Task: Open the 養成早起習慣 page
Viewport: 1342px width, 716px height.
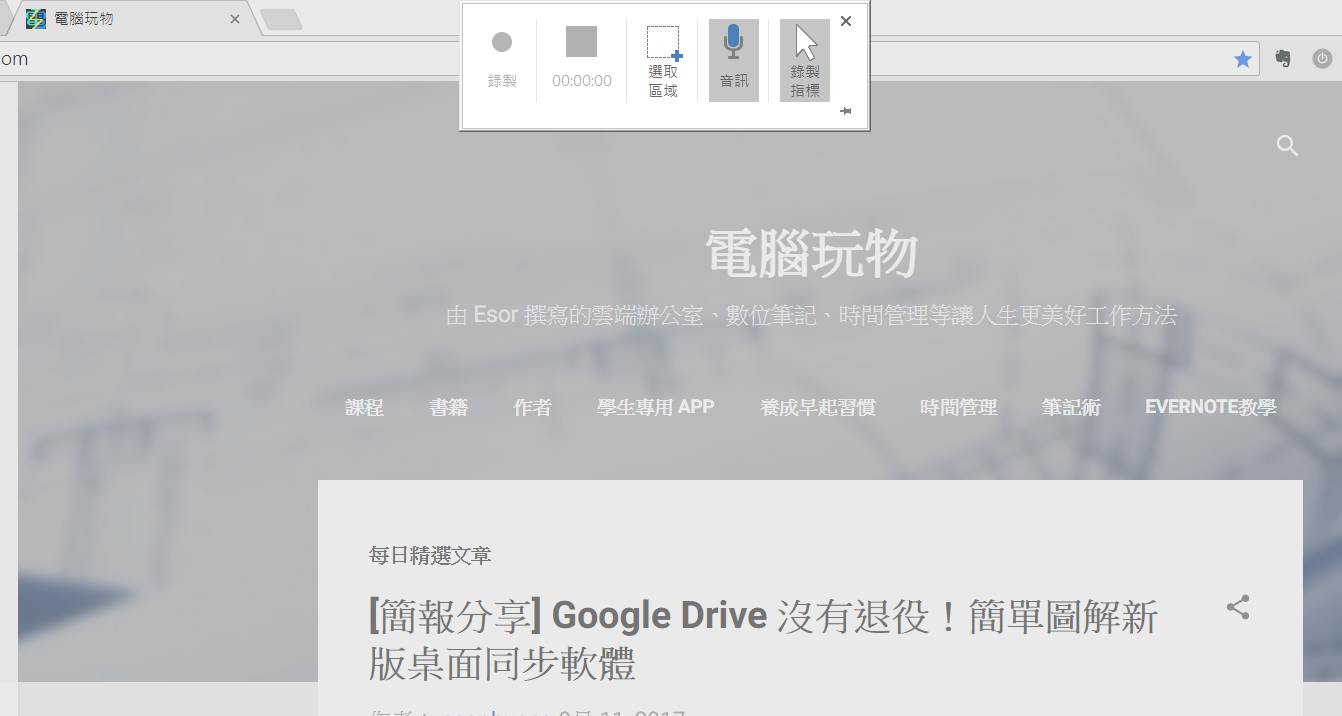Action: coord(818,407)
